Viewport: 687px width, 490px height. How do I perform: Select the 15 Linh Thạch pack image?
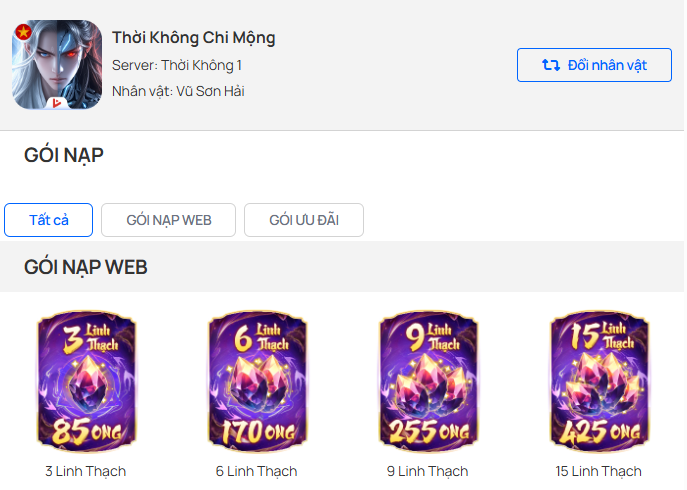click(599, 381)
